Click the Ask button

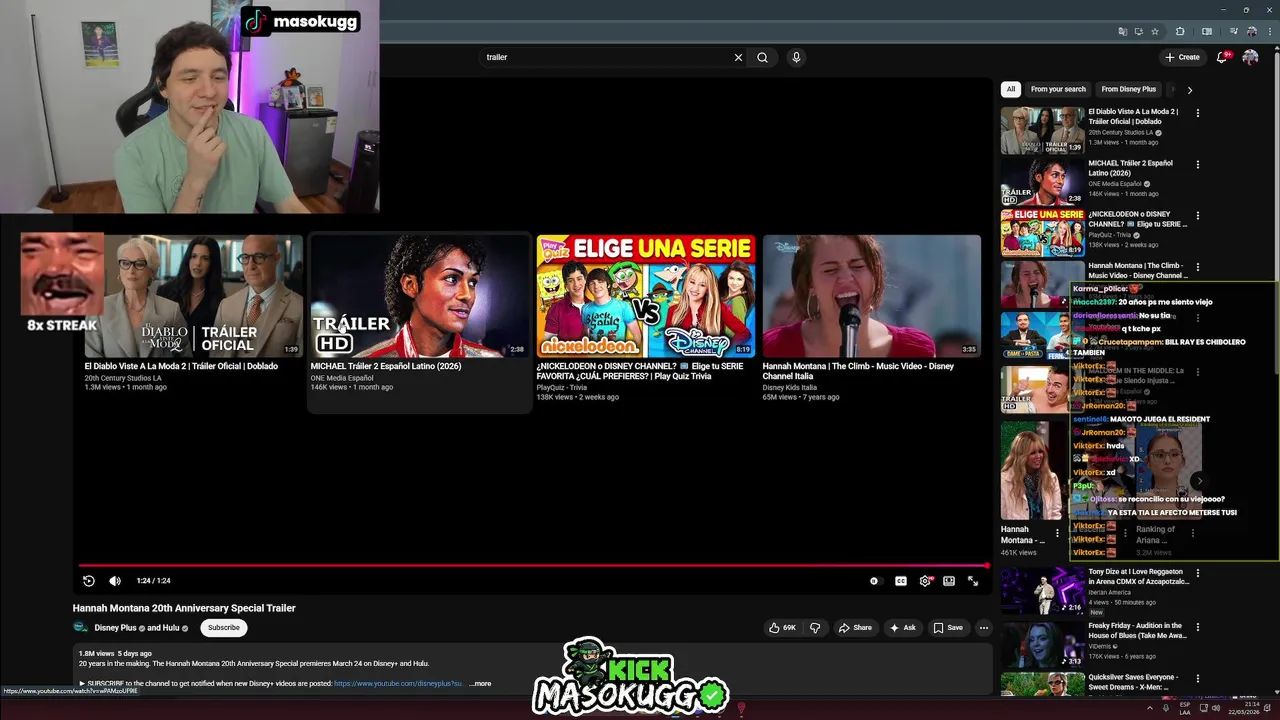[x=902, y=628]
